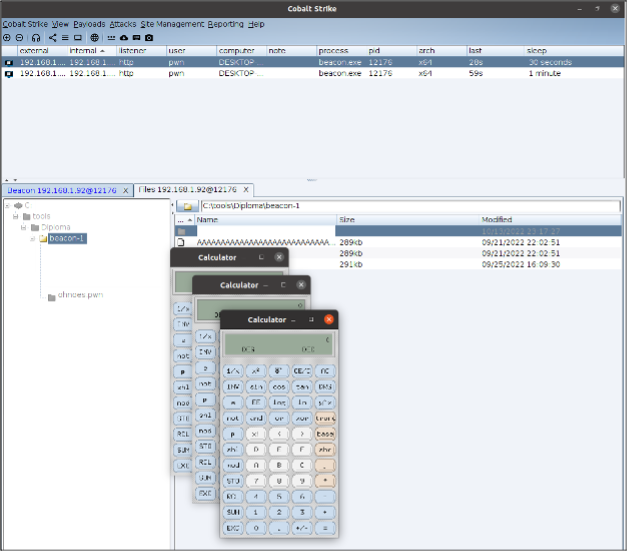This screenshot has height=552, width=628.
Task: Open screenshots via the camera toolbar icon
Action: [149, 38]
